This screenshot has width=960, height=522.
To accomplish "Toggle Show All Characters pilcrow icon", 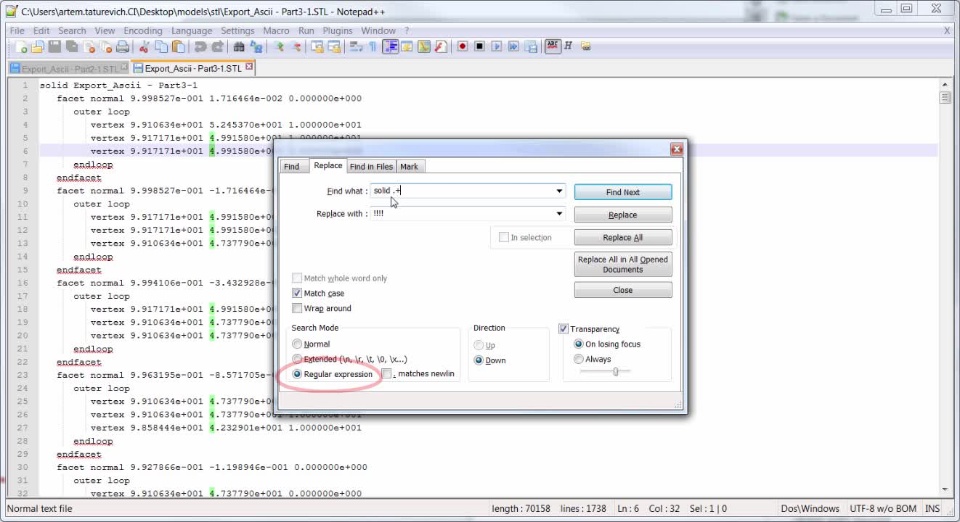I will pyautogui.click(x=372, y=47).
